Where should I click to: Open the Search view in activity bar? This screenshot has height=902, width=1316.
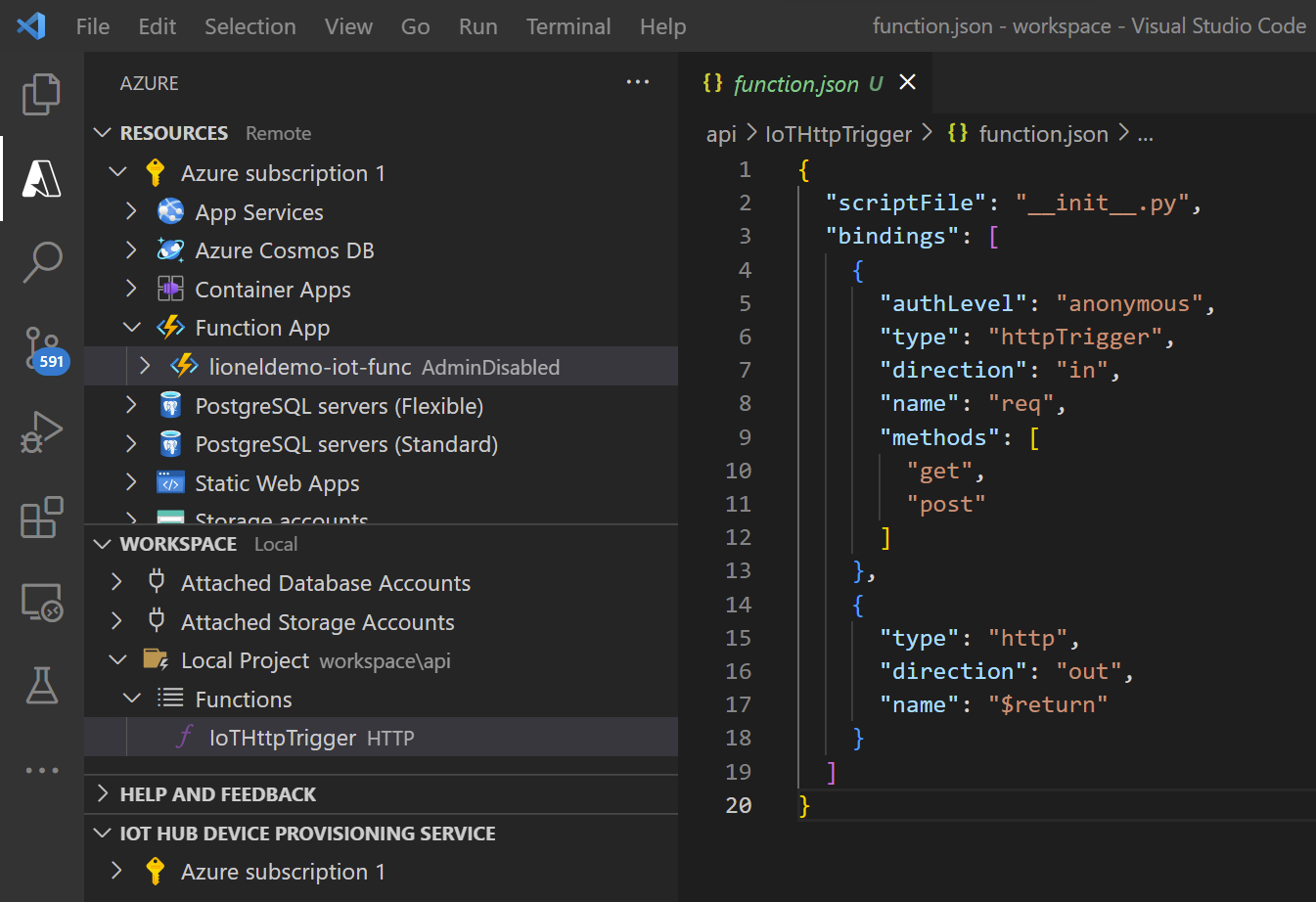coord(41,262)
